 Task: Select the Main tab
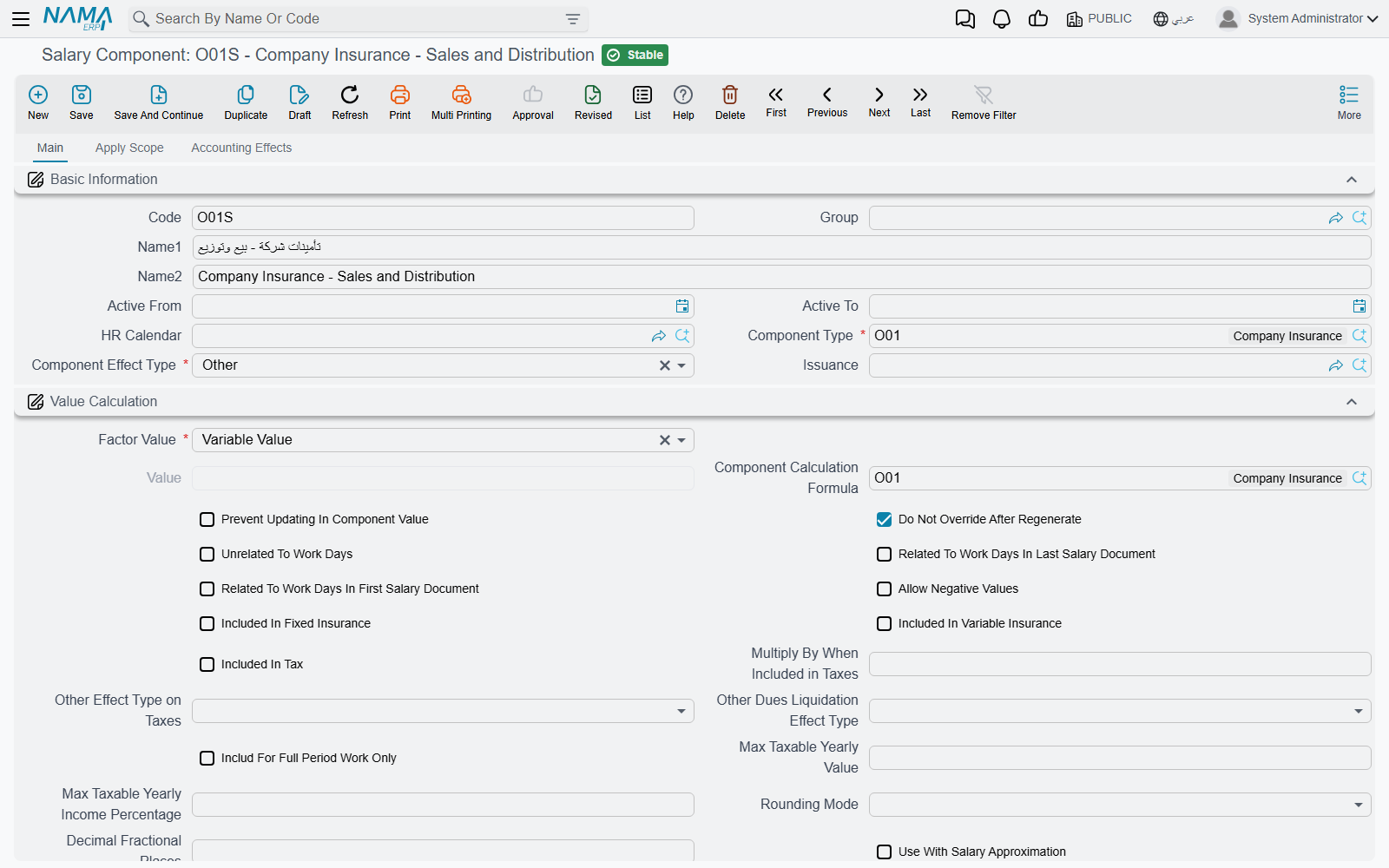50,148
